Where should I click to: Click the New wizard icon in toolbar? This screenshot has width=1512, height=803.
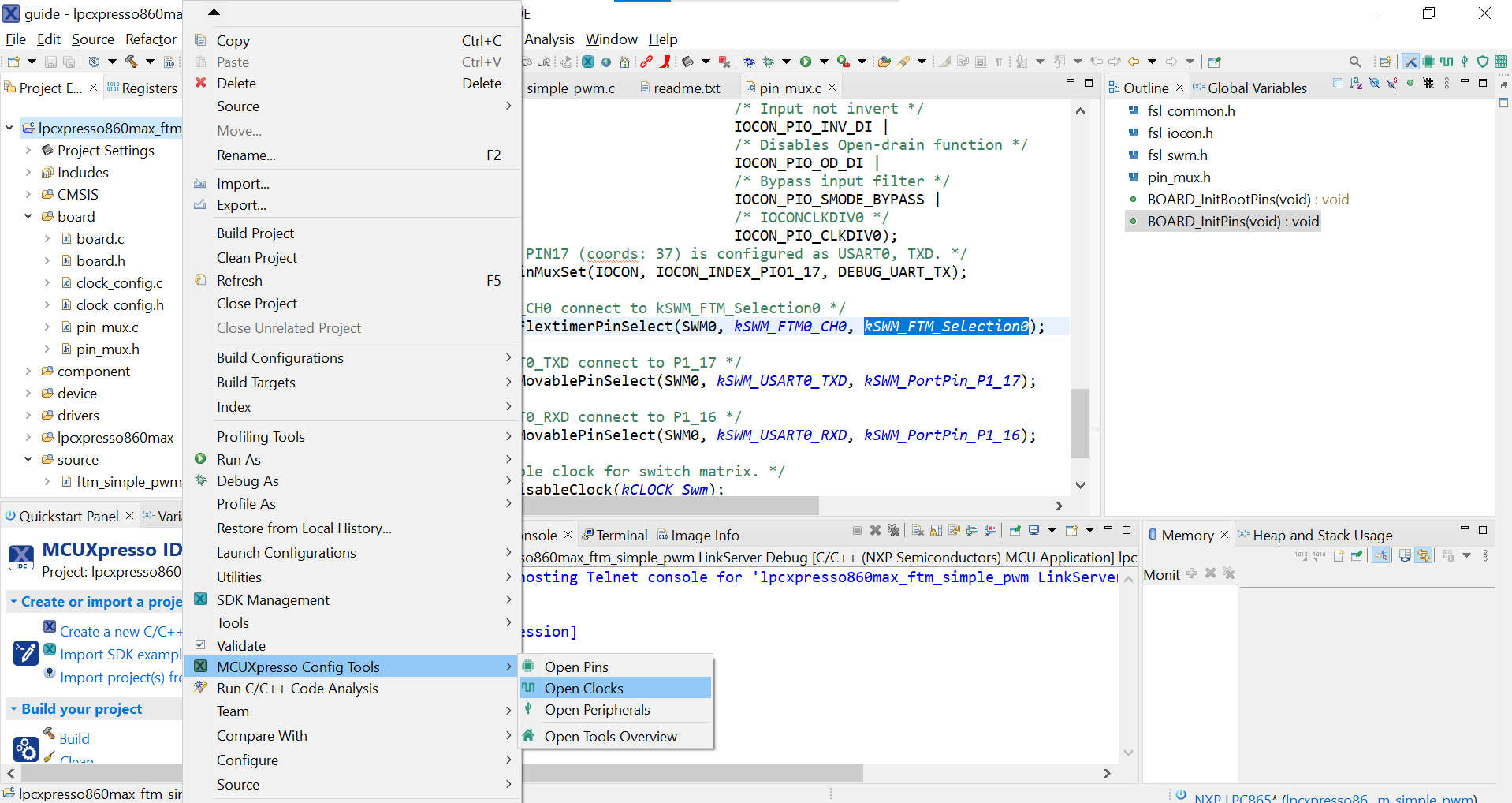point(13,62)
